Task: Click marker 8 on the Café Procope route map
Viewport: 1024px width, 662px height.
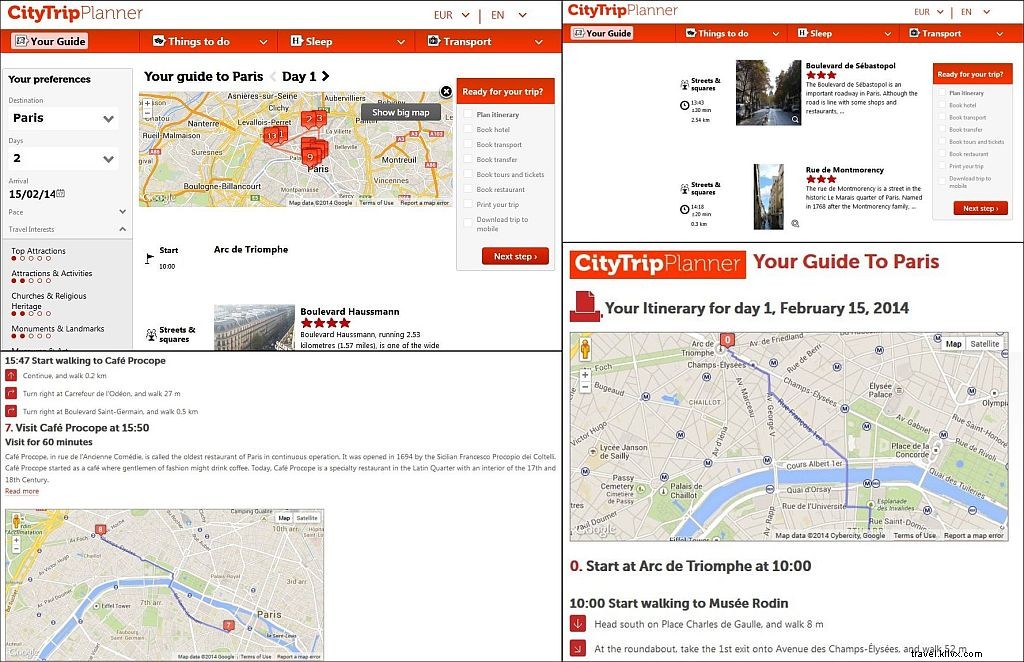Action: pos(100,529)
